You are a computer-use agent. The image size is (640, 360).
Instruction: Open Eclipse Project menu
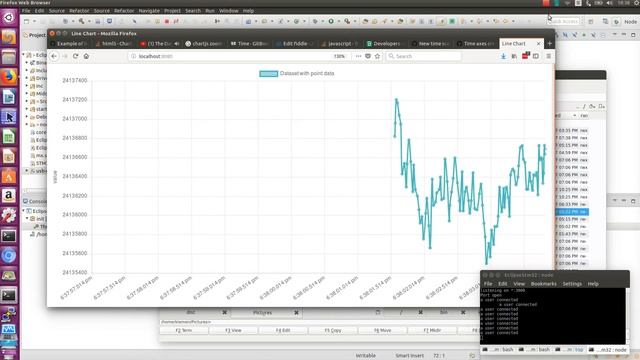point(172,11)
